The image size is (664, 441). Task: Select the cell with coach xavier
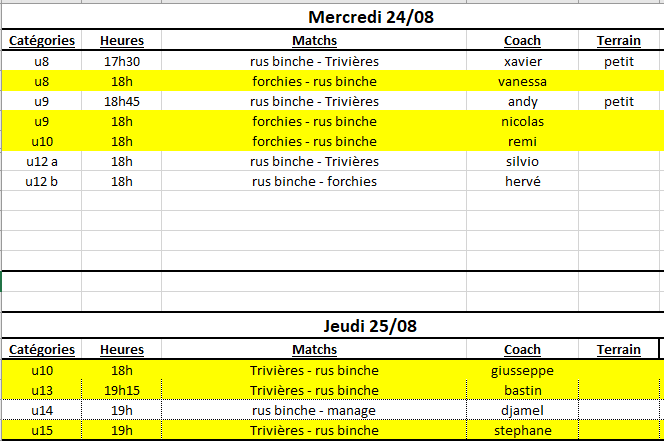(x=523, y=61)
